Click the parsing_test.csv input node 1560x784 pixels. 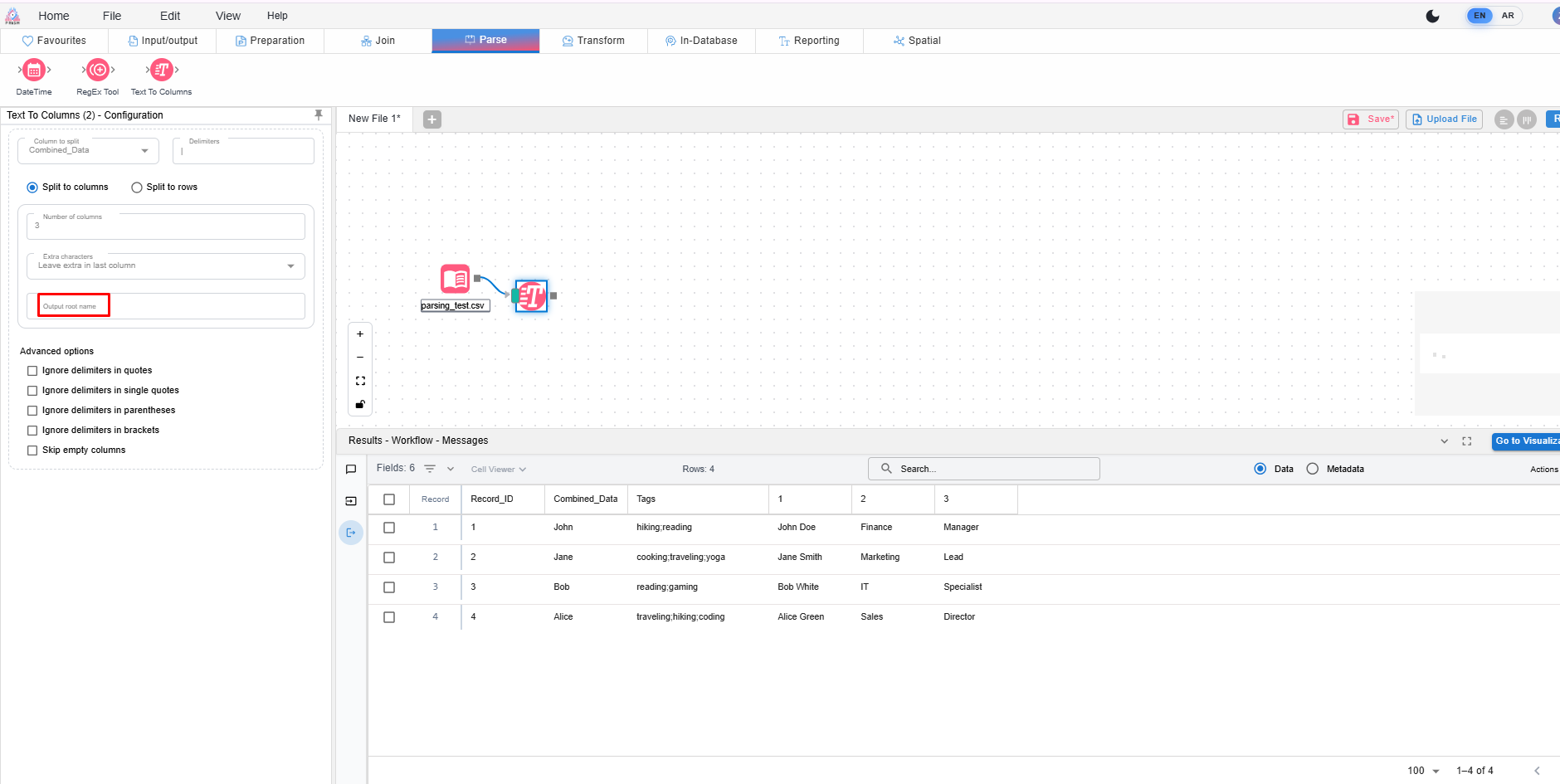[455, 280]
